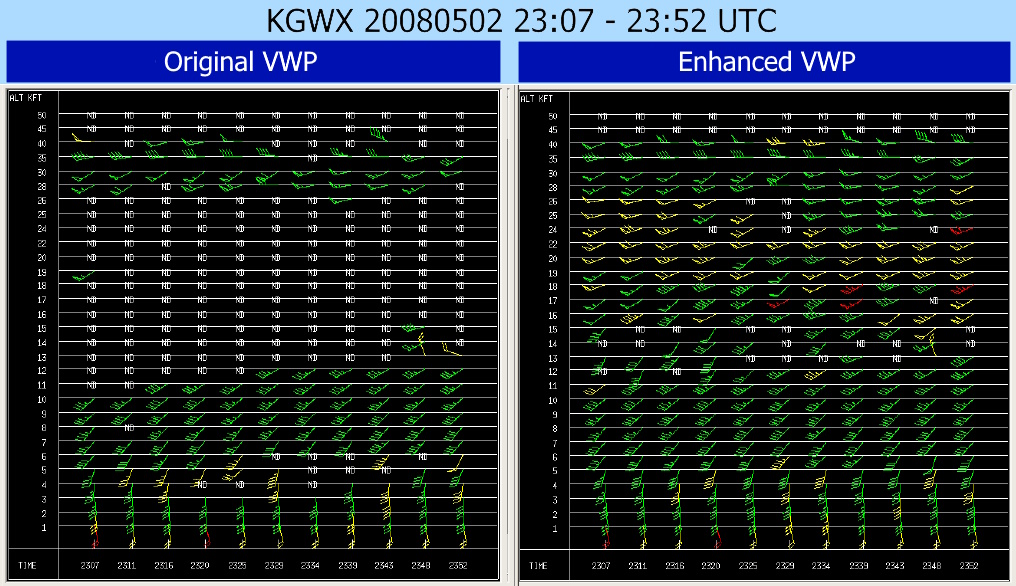Image resolution: width=1016 pixels, height=586 pixels.
Task: Pick time 2311 in Enhanced VWP panel
Action: pyautogui.click(x=638, y=565)
